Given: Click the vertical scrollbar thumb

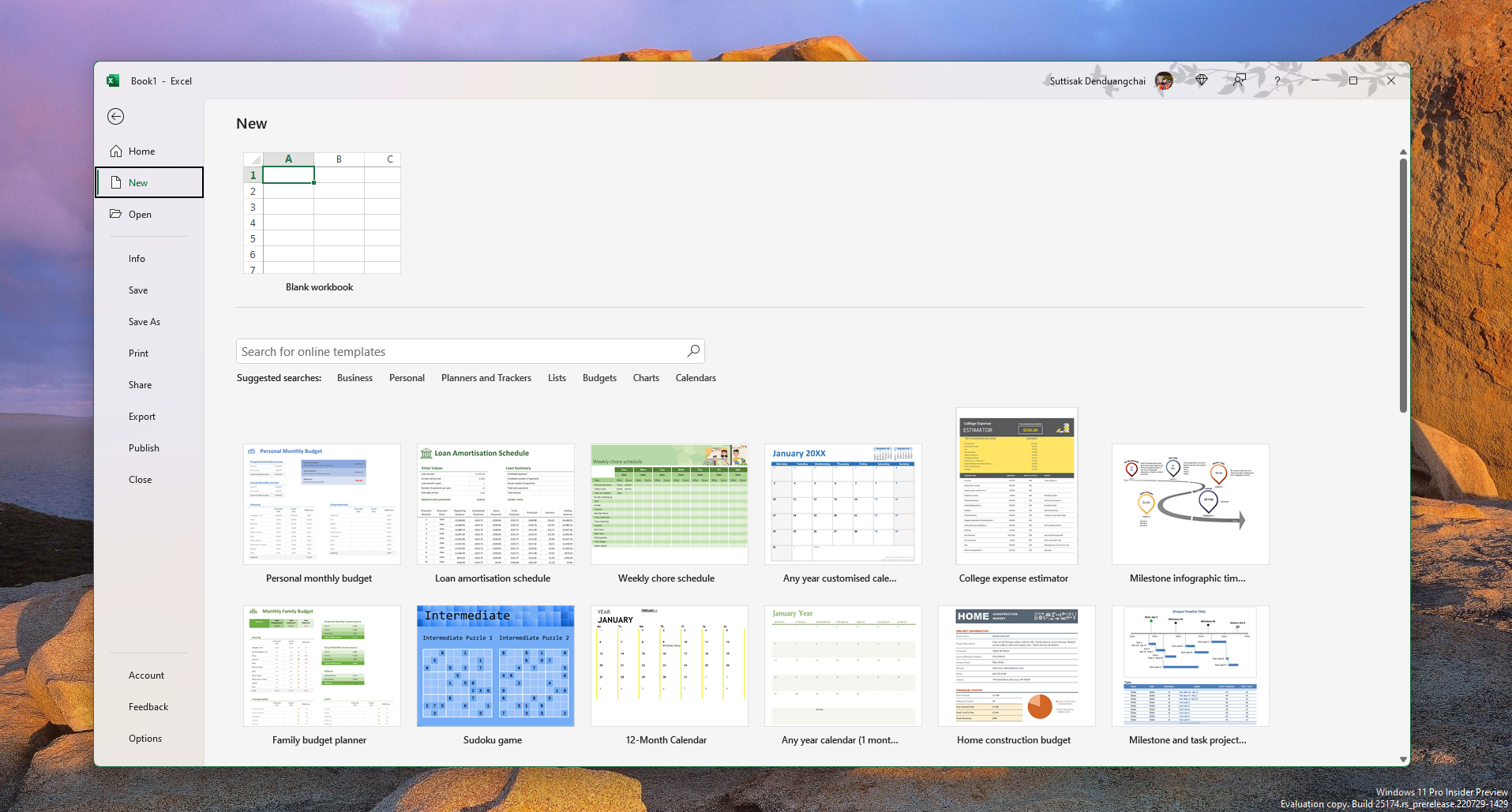Looking at the screenshot, I should pos(1403,286).
